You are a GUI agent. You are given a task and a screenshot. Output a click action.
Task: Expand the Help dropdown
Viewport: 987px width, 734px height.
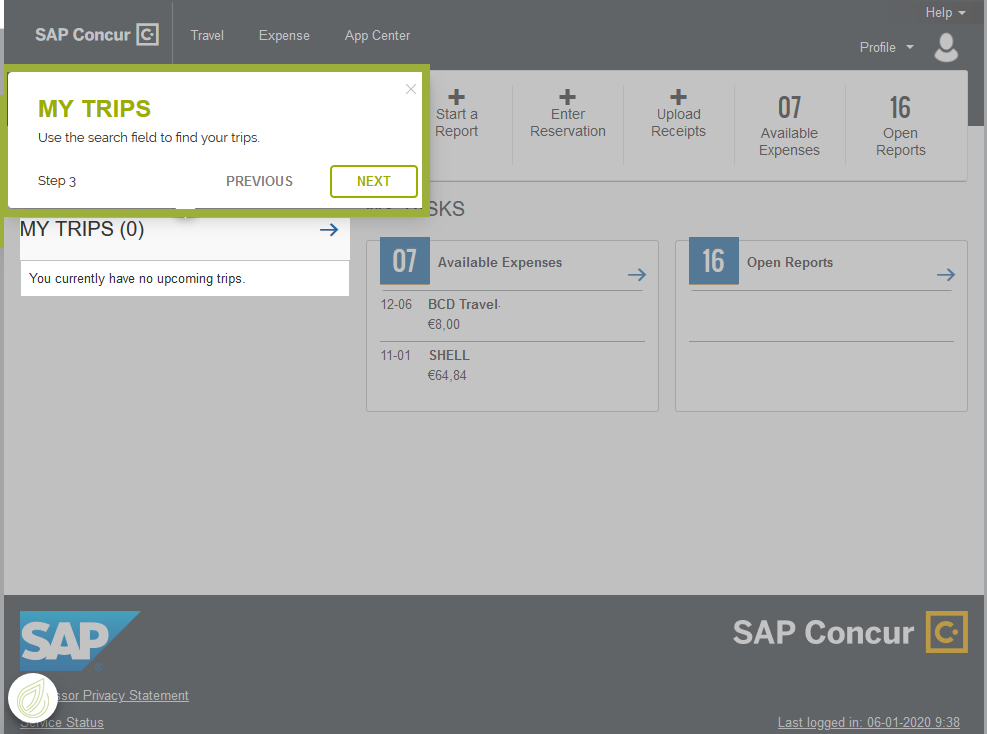click(x=945, y=13)
